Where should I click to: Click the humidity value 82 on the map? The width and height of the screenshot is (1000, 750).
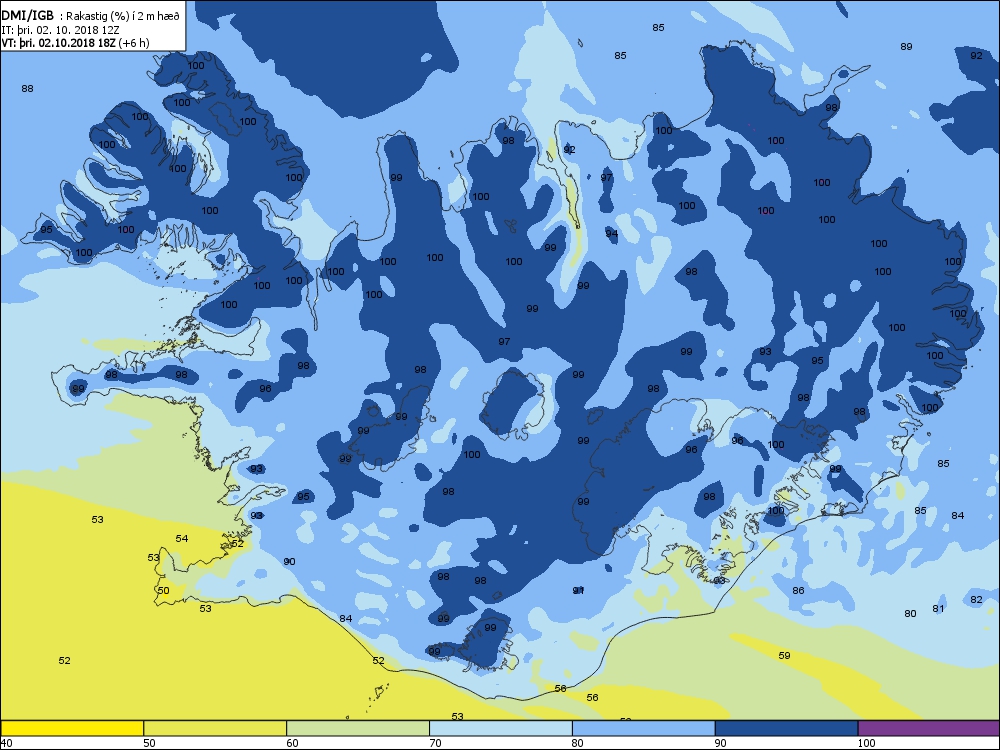pyautogui.click(x=976, y=599)
